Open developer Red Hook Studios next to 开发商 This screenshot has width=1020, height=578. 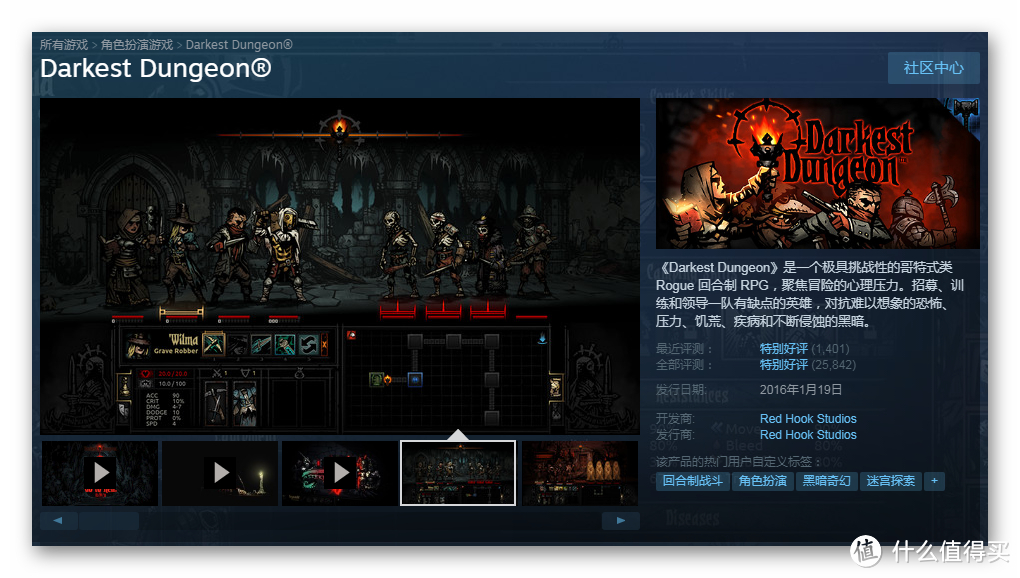808,419
